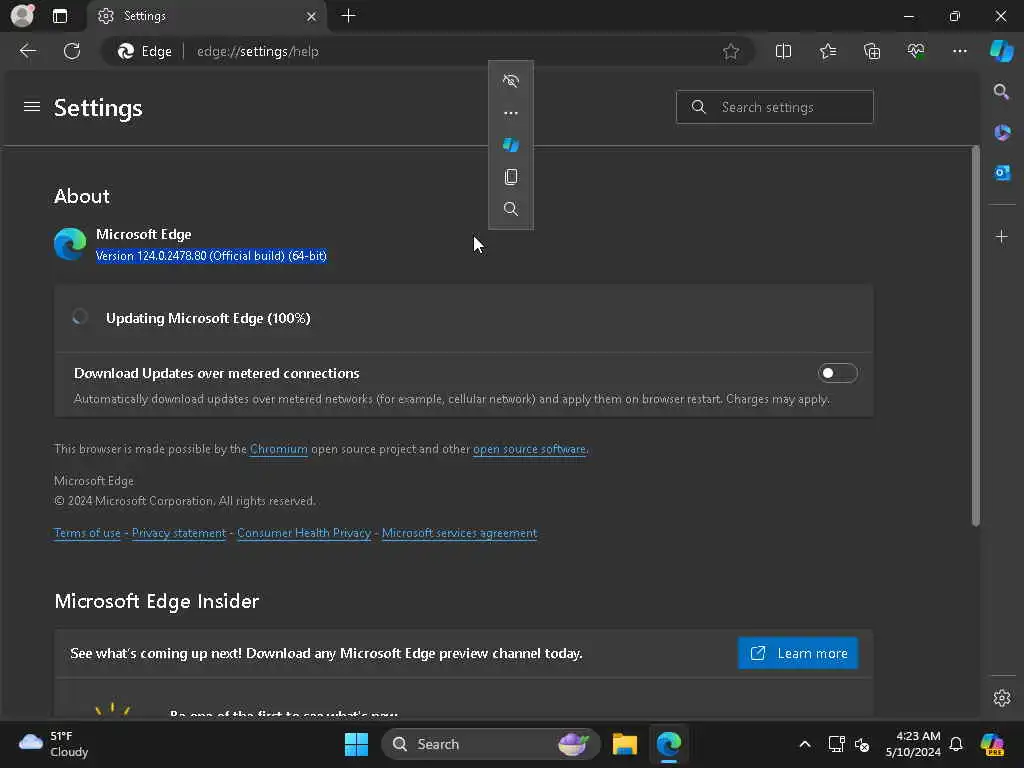Open the network status tray icon
This screenshot has width=1024, height=768.
(x=836, y=744)
